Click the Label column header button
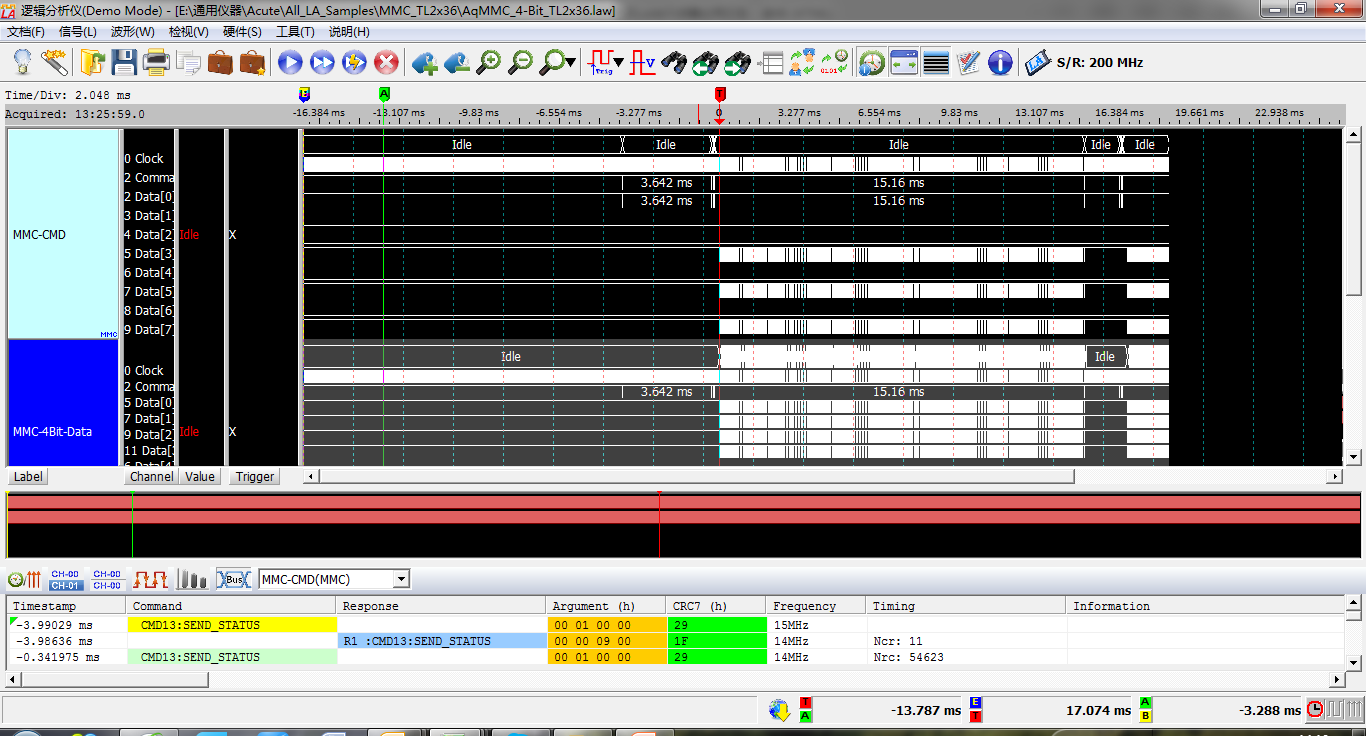 28,477
